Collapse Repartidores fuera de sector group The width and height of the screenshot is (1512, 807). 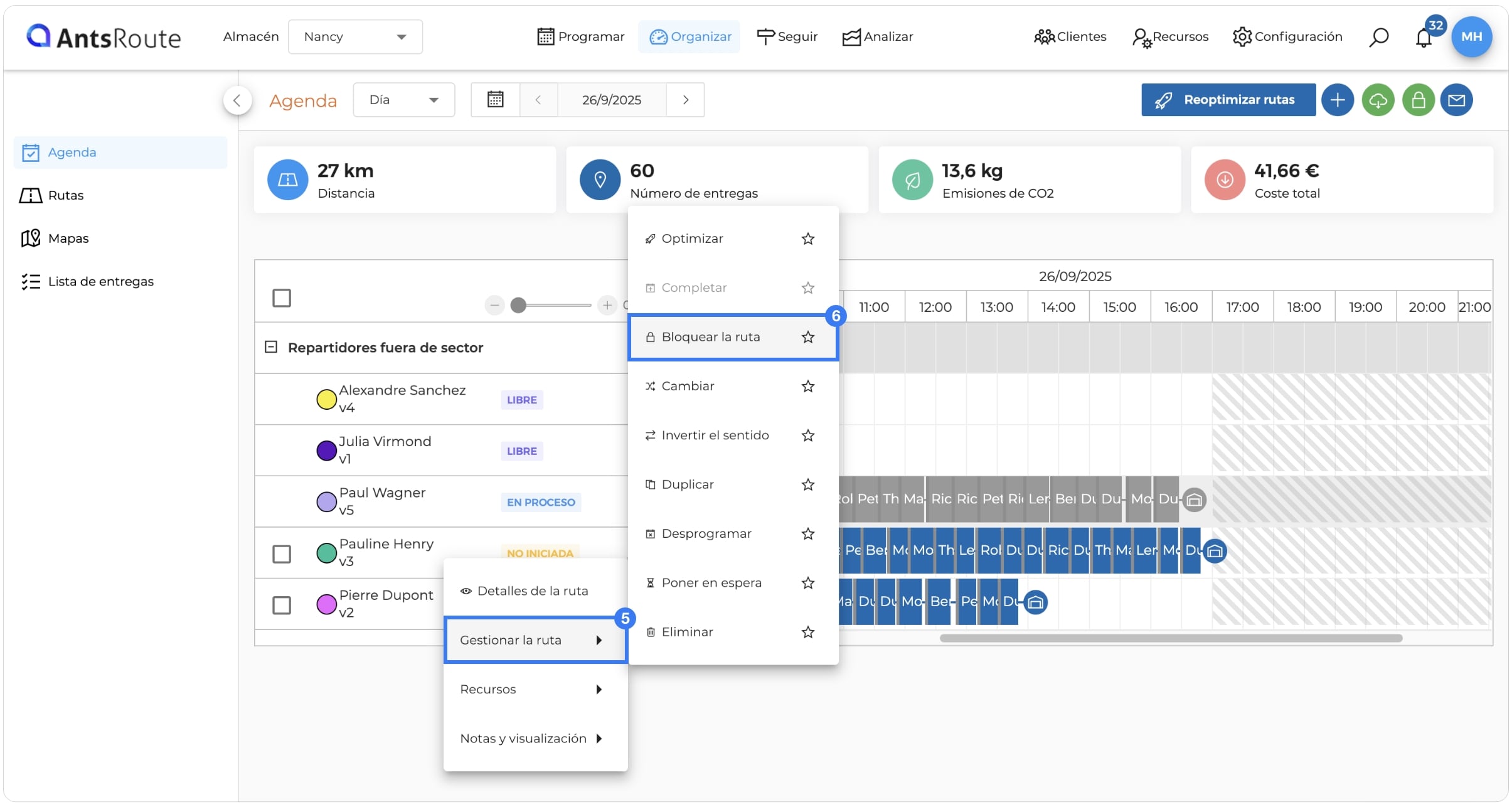click(x=271, y=347)
